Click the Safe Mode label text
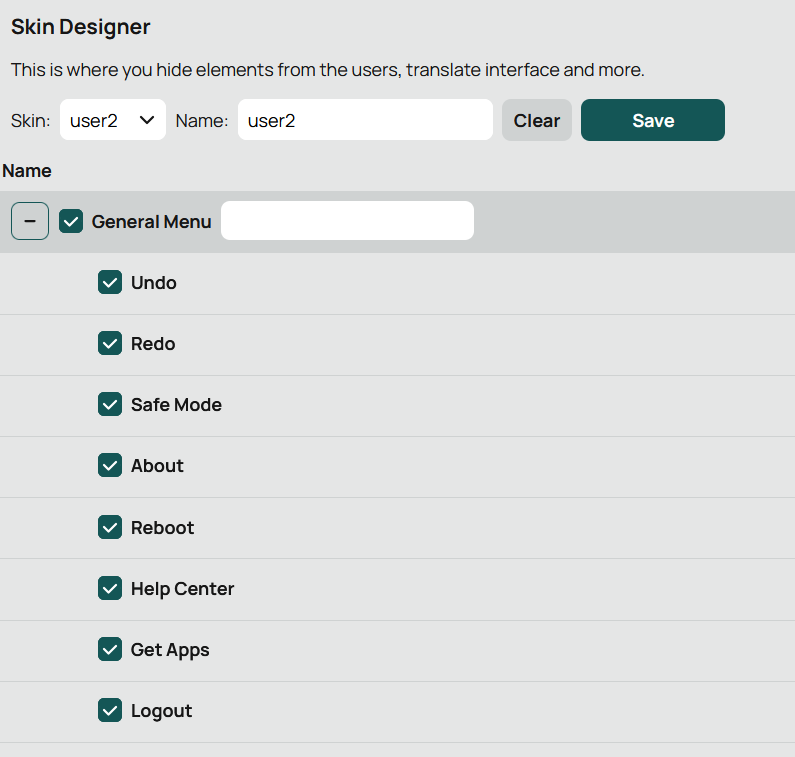 [x=176, y=405]
